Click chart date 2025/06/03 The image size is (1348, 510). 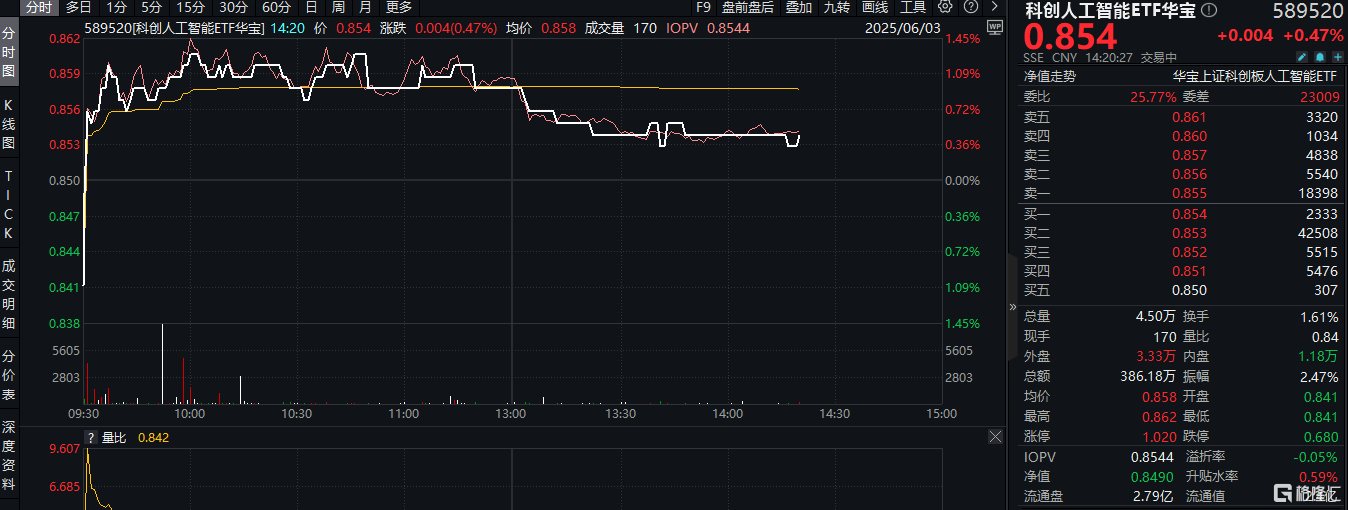coord(904,28)
